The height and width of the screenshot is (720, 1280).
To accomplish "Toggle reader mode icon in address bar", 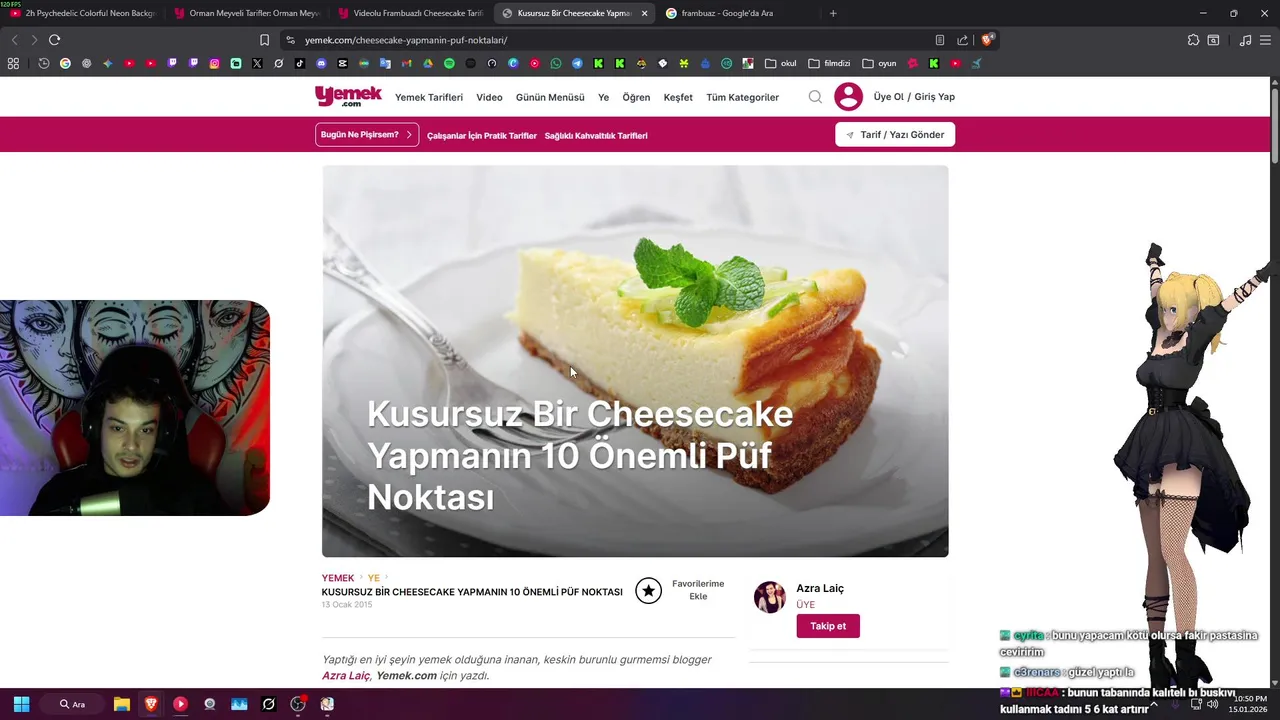I will pos(939,40).
